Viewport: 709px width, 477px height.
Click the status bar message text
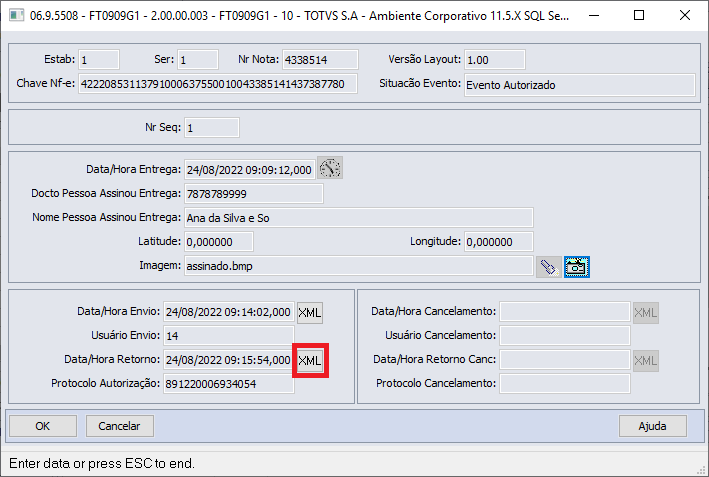(102, 463)
